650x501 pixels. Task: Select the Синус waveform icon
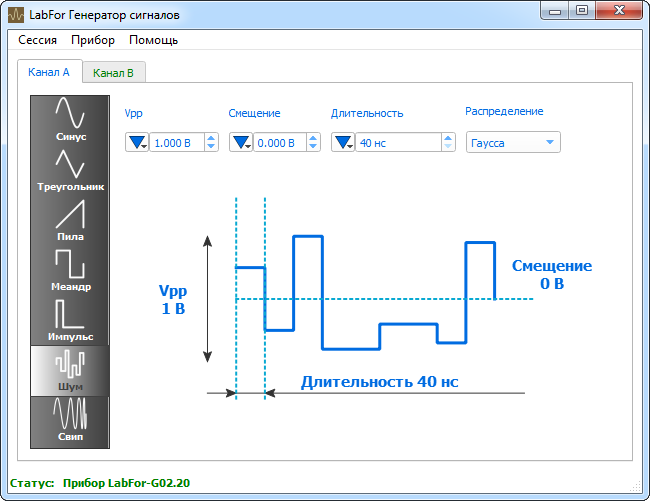70,119
